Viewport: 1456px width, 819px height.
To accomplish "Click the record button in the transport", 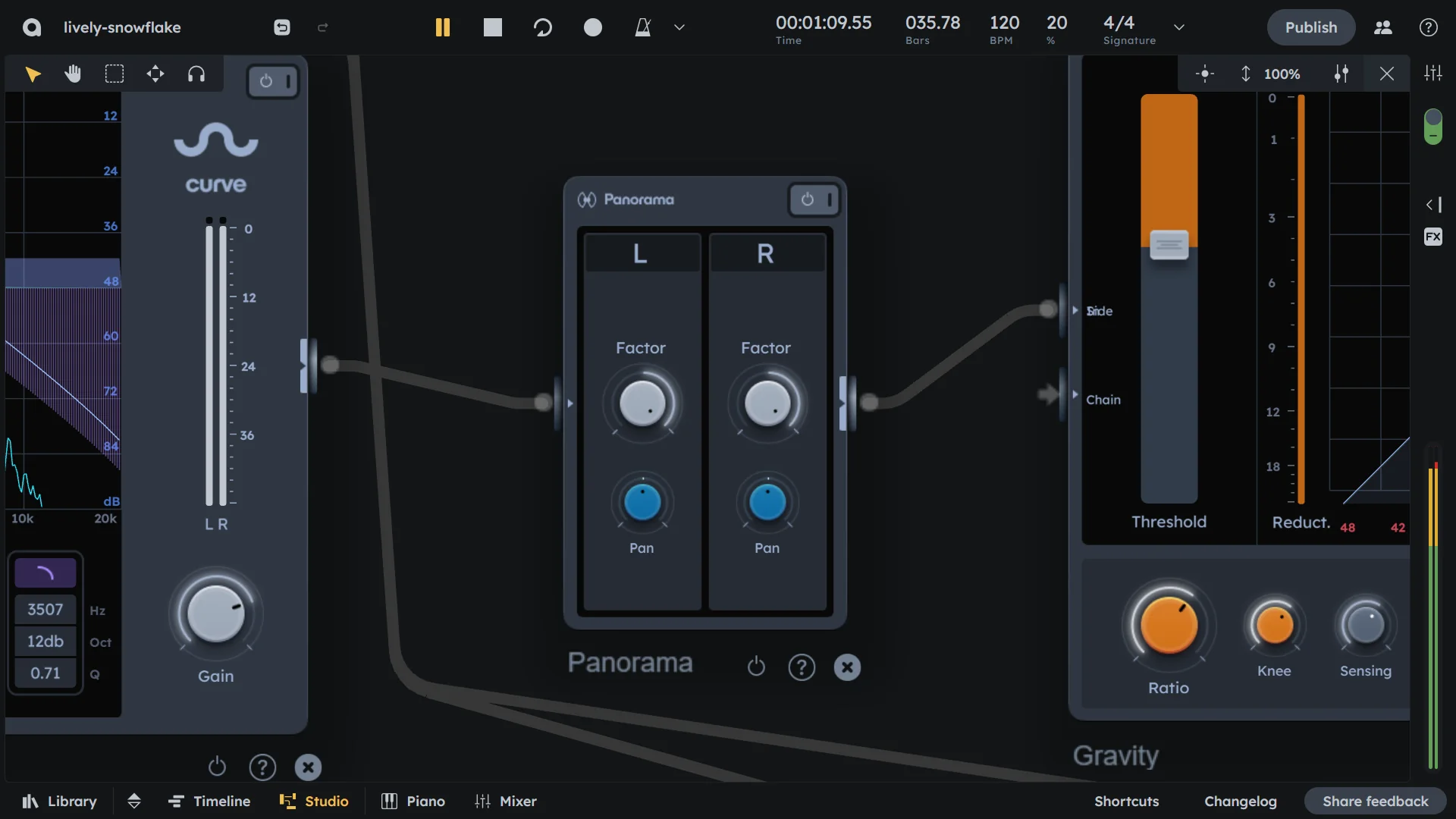I will (x=594, y=27).
